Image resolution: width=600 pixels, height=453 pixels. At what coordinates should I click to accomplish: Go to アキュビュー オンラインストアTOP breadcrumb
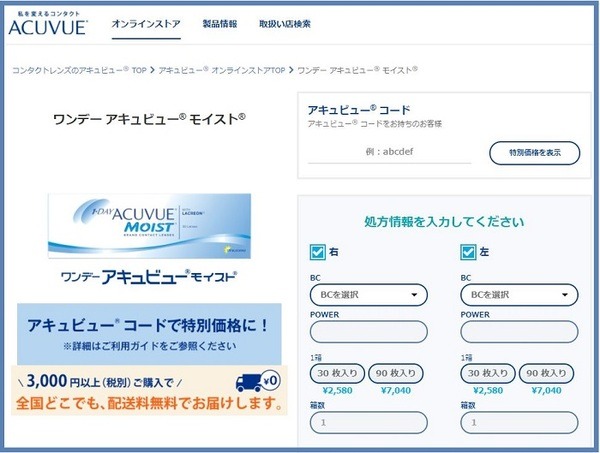(x=222, y=70)
